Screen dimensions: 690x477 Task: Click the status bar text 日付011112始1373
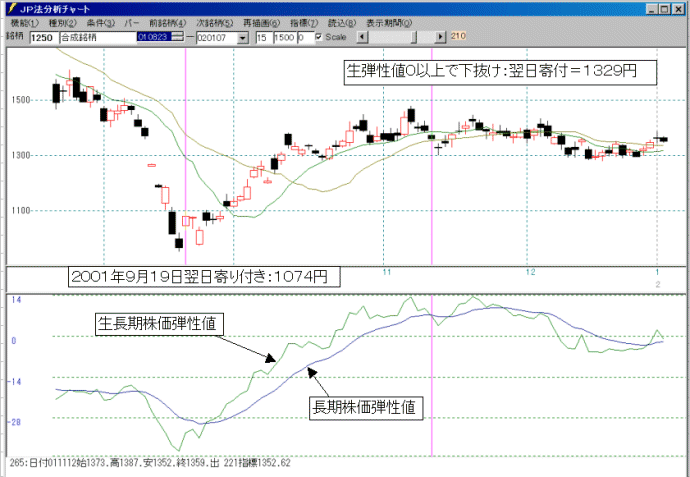click(x=66, y=463)
